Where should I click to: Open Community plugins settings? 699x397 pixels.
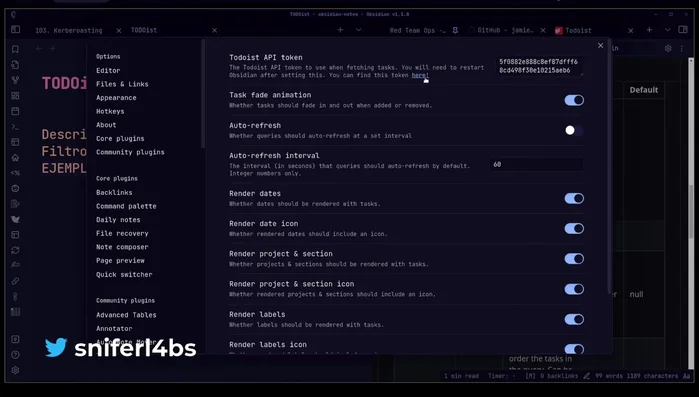[130, 152]
